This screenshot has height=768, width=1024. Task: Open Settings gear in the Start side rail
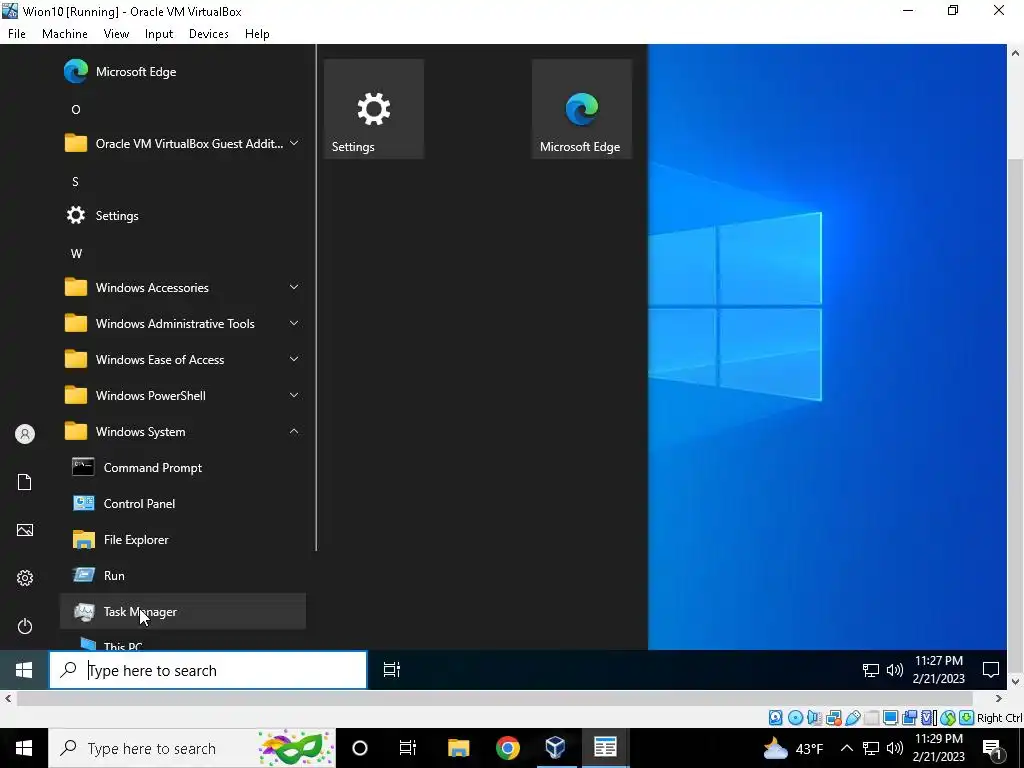coord(25,578)
